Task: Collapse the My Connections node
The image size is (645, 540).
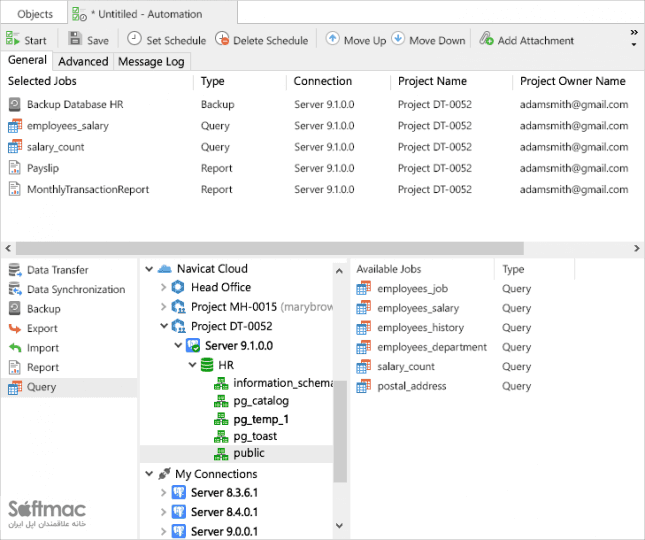Action: [149, 474]
